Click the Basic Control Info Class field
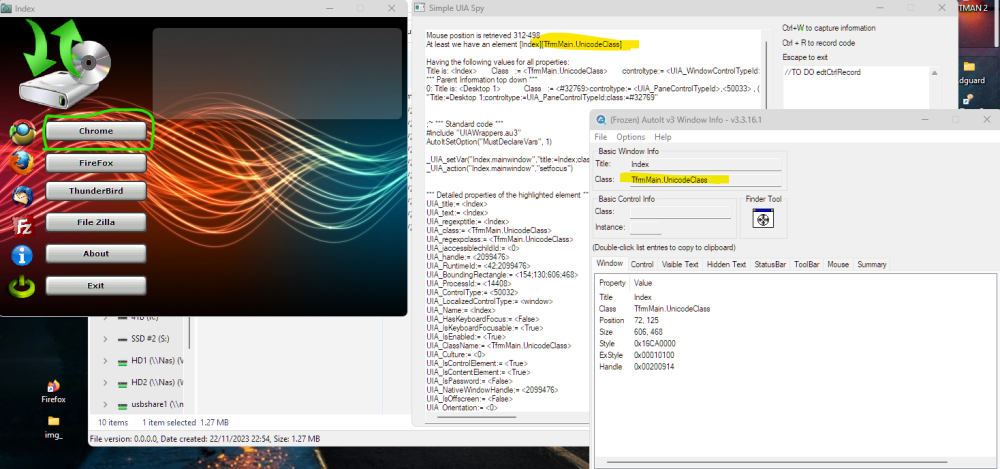 pos(680,212)
